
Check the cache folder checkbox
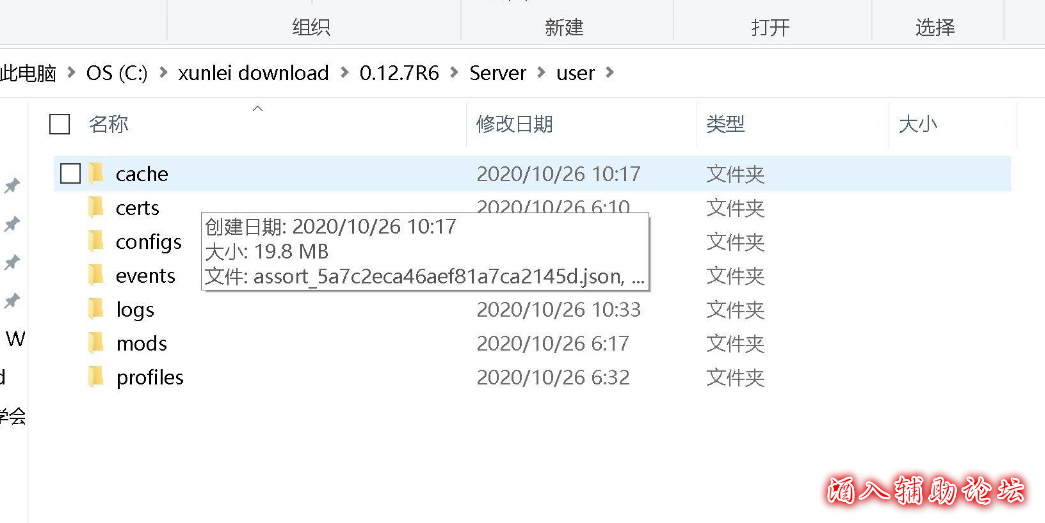tap(70, 174)
